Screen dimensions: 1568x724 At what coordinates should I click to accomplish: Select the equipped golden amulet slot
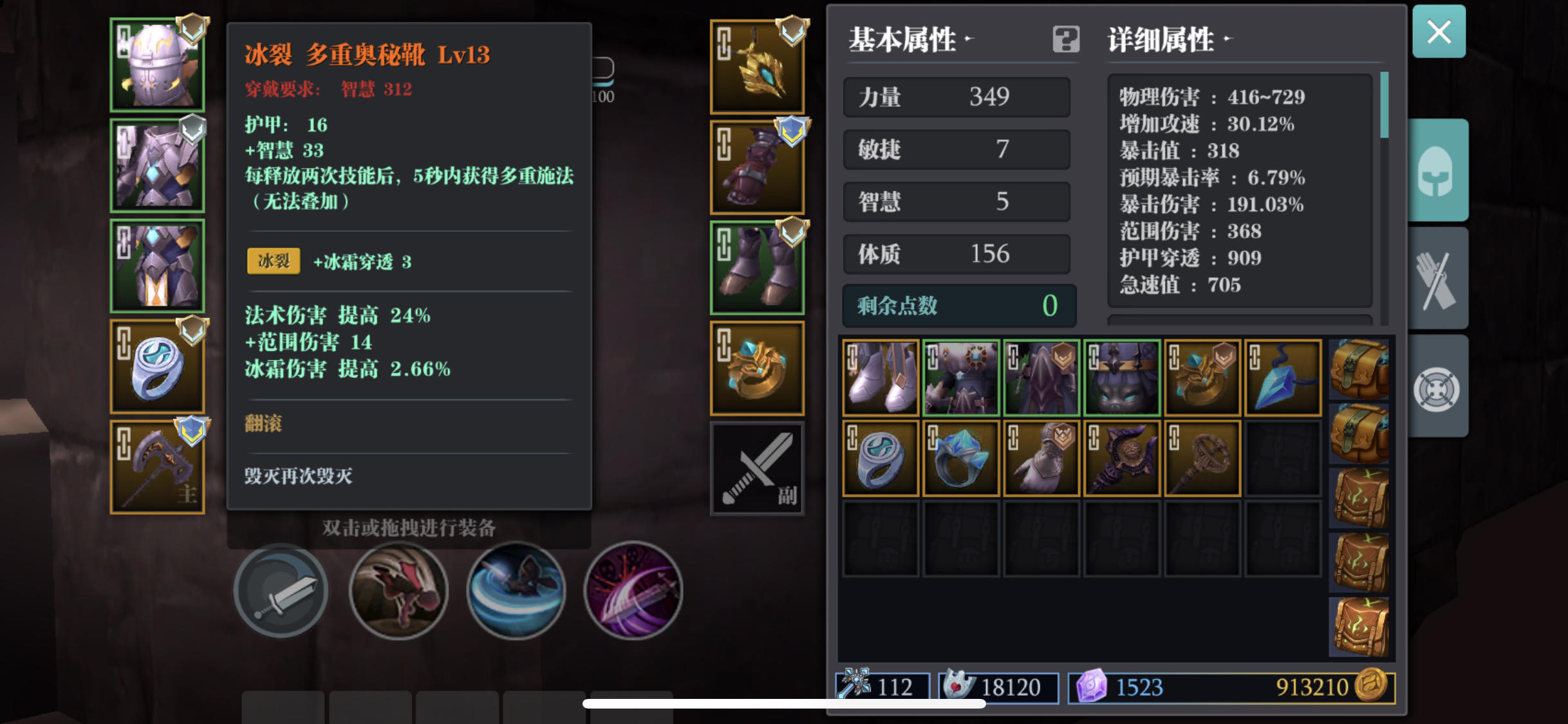[x=757, y=66]
